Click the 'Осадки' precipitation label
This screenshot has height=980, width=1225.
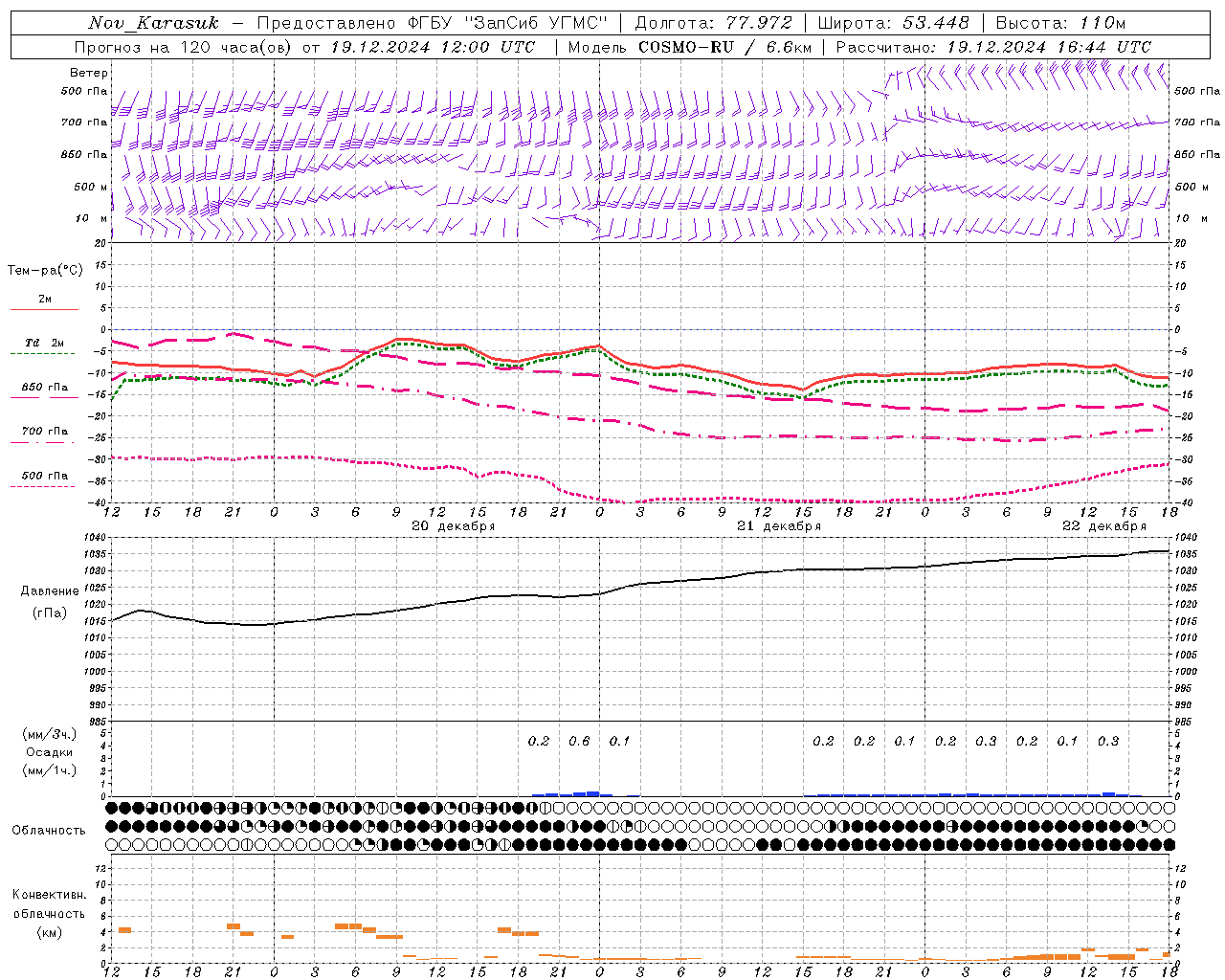(50, 752)
